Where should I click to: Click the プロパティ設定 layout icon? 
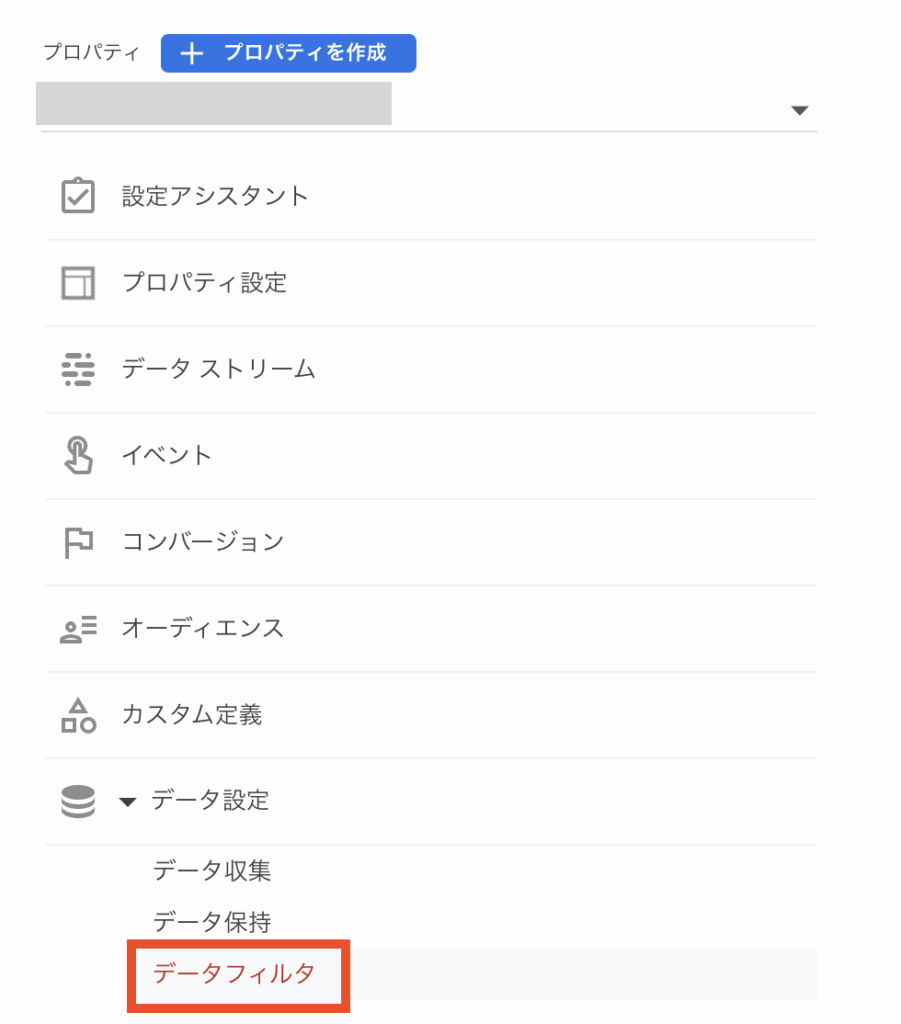[x=78, y=283]
